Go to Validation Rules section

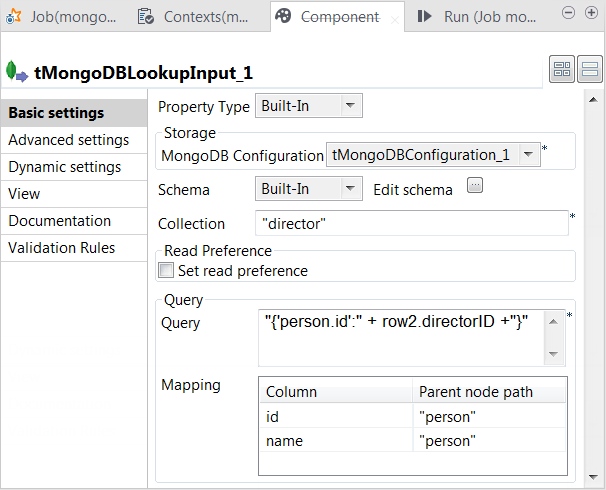(61, 248)
